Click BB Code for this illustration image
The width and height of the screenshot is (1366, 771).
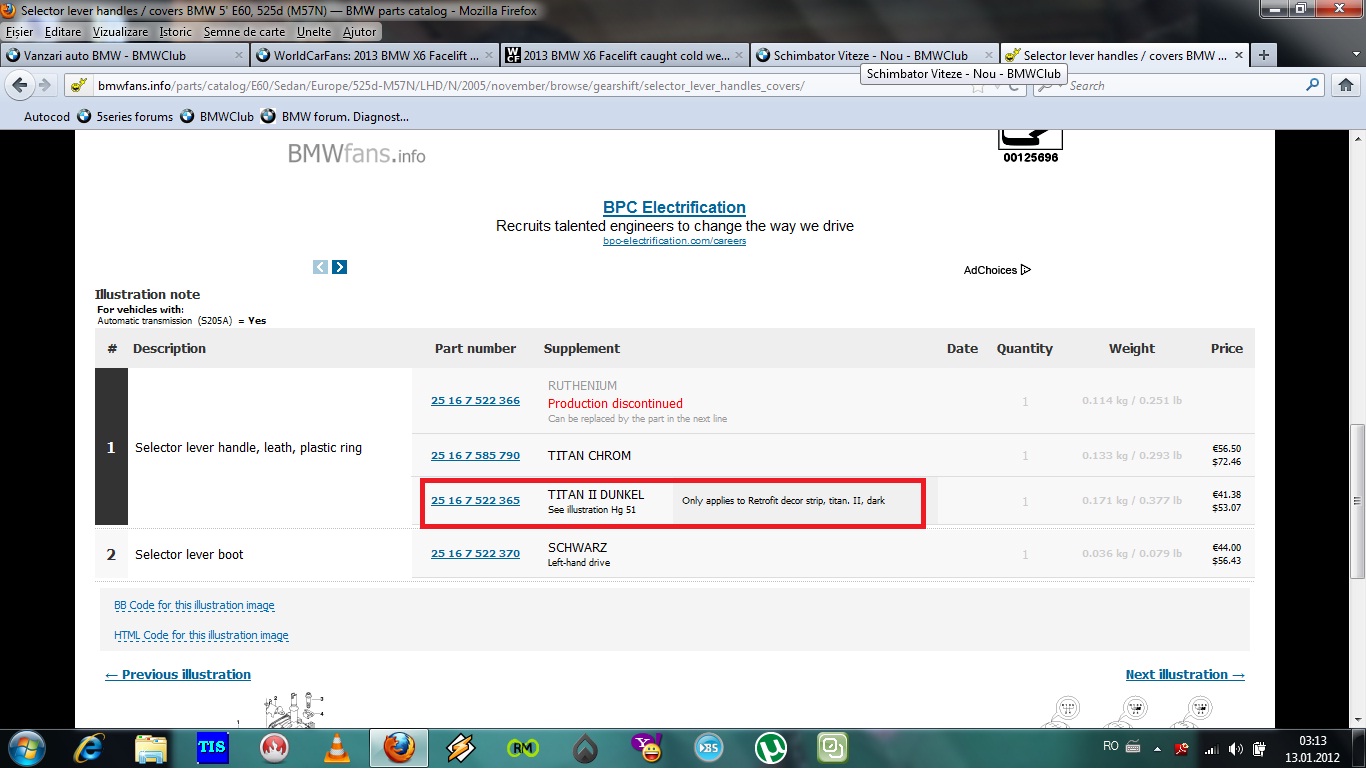pyautogui.click(x=194, y=606)
